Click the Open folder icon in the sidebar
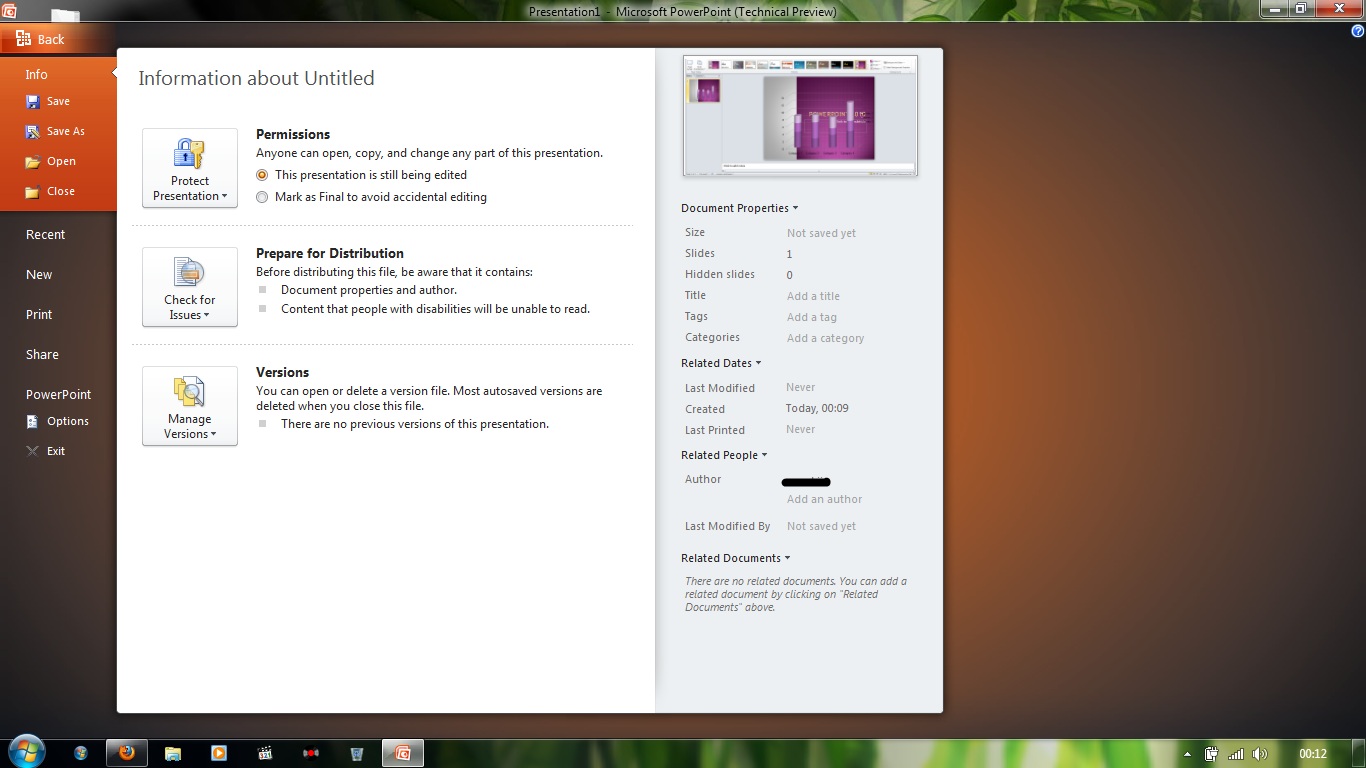Screen dimensions: 1366x768 33,161
